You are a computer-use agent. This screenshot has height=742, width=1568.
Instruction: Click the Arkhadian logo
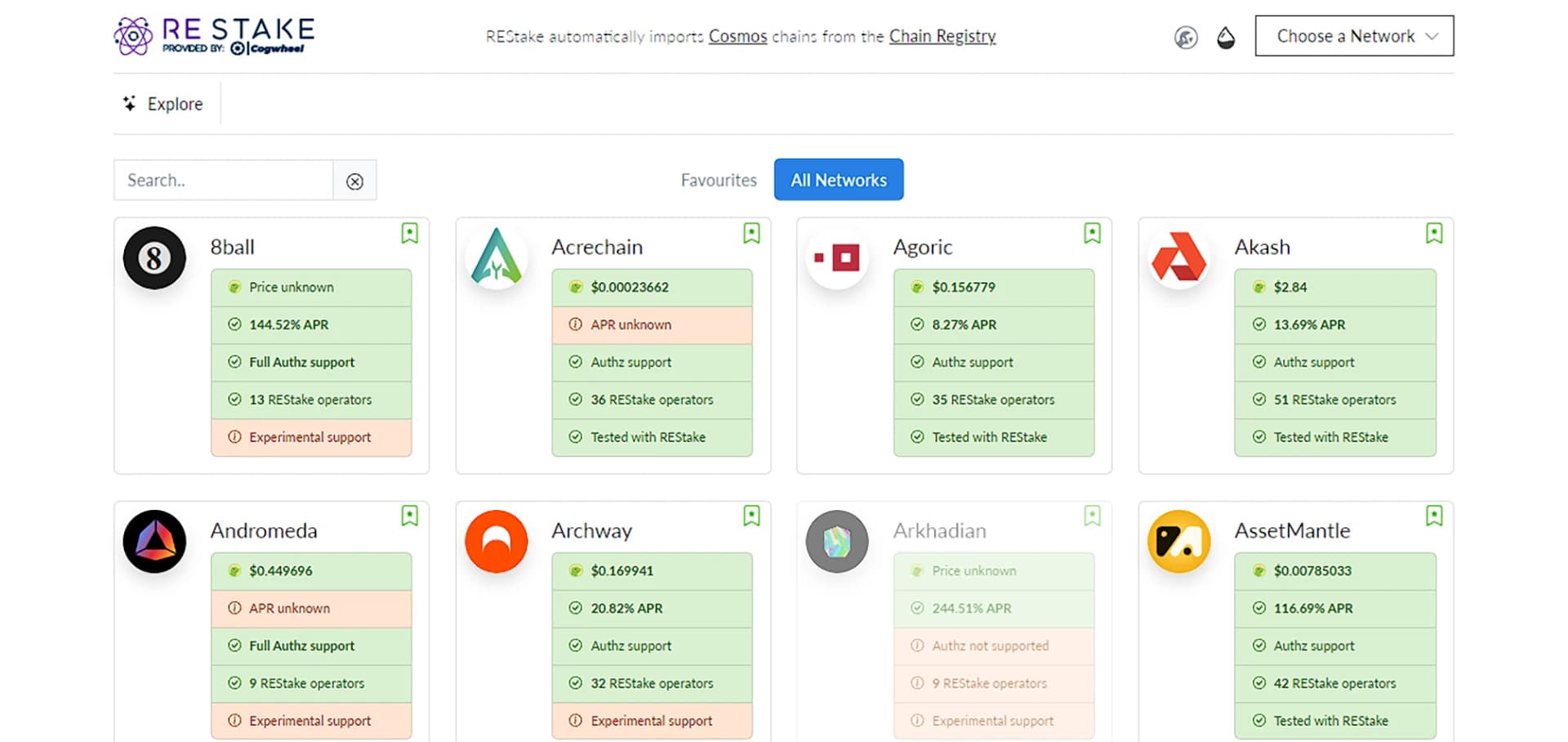click(837, 541)
